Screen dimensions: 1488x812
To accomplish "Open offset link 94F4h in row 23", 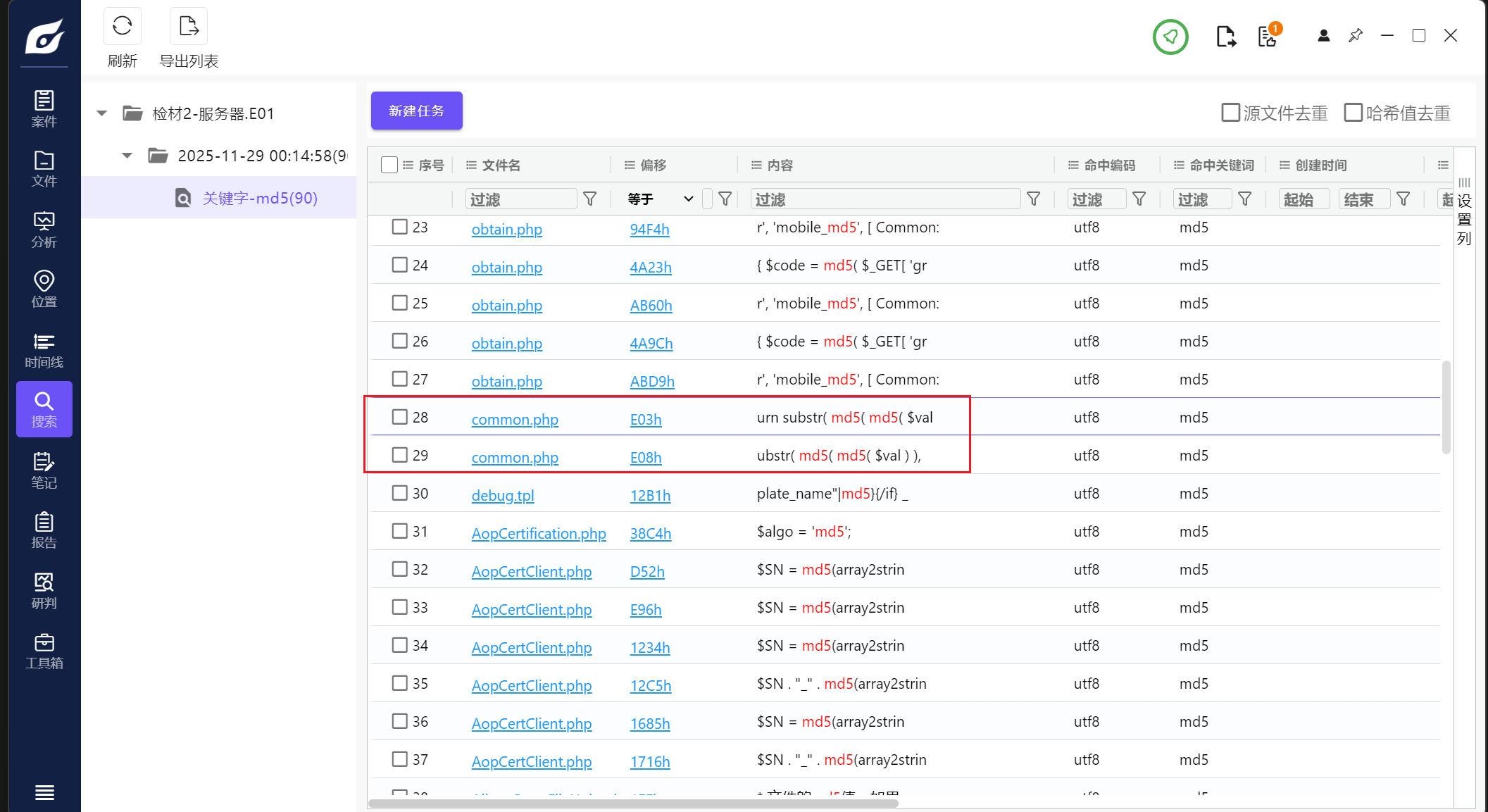I will [649, 230].
